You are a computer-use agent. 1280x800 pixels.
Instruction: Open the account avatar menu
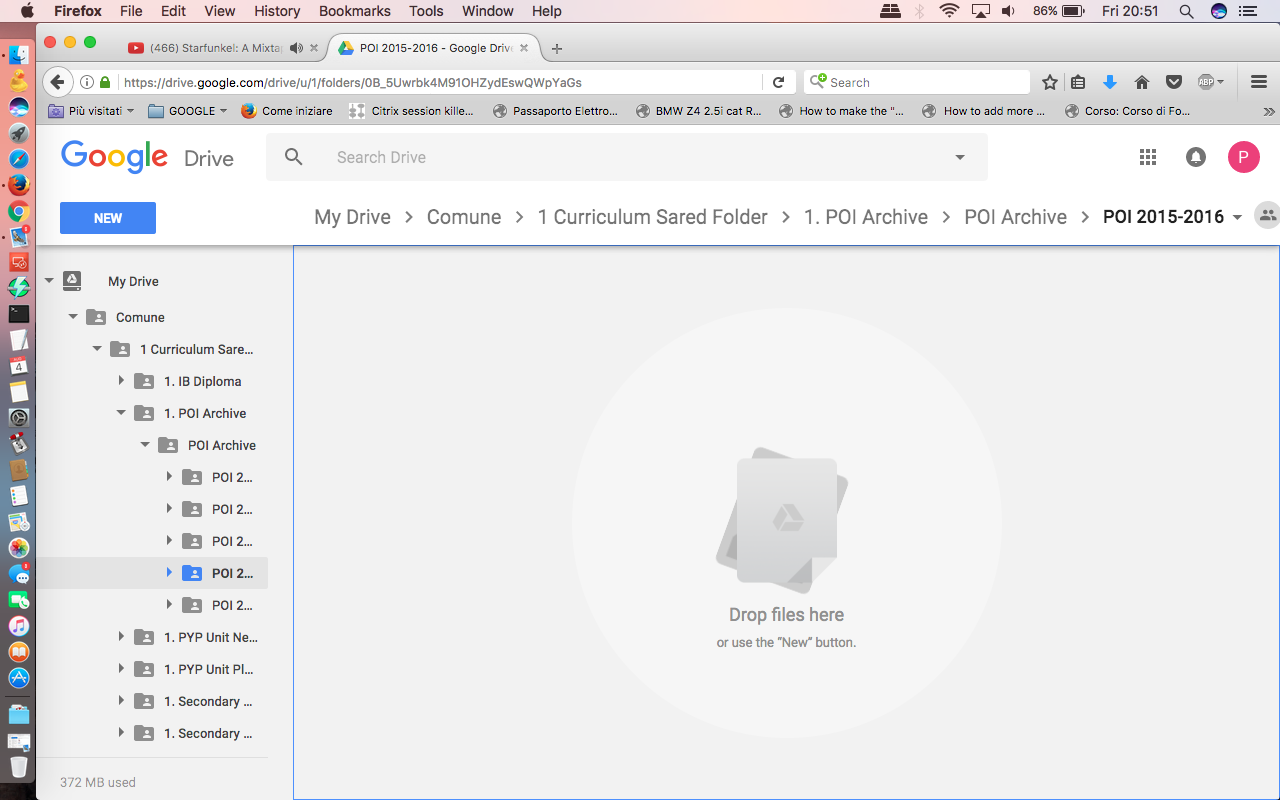1243,157
